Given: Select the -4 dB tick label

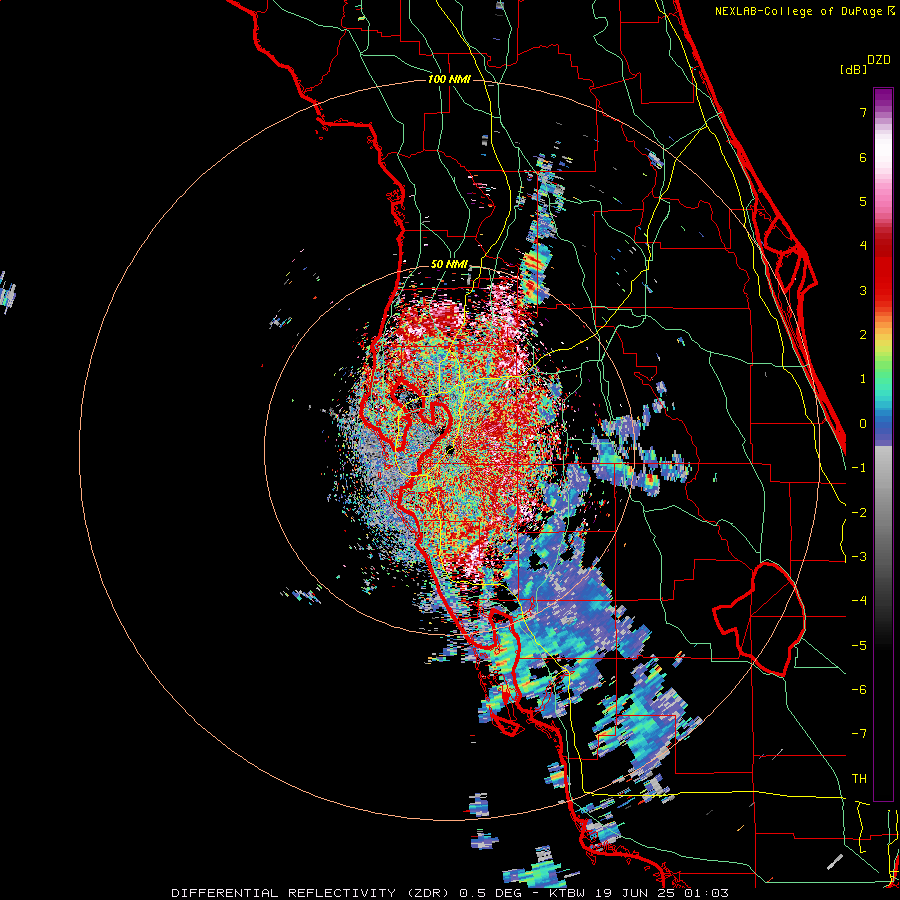Looking at the screenshot, I should pos(859,601).
